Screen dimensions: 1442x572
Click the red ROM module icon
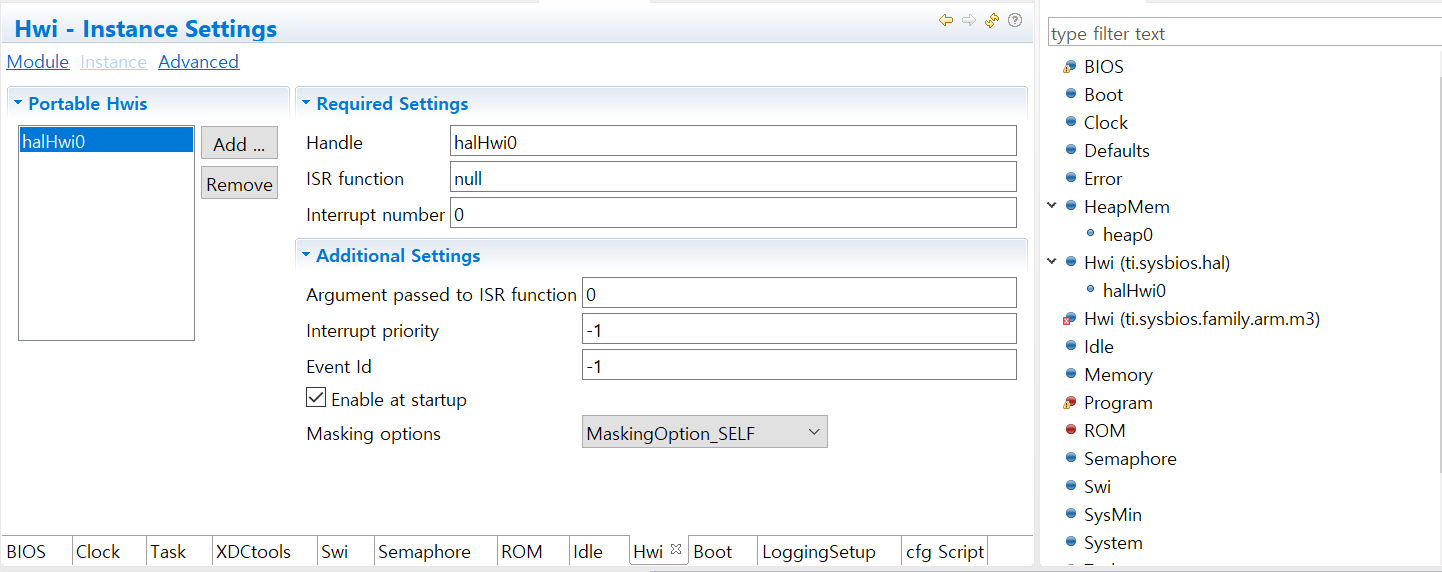pyautogui.click(x=1070, y=431)
